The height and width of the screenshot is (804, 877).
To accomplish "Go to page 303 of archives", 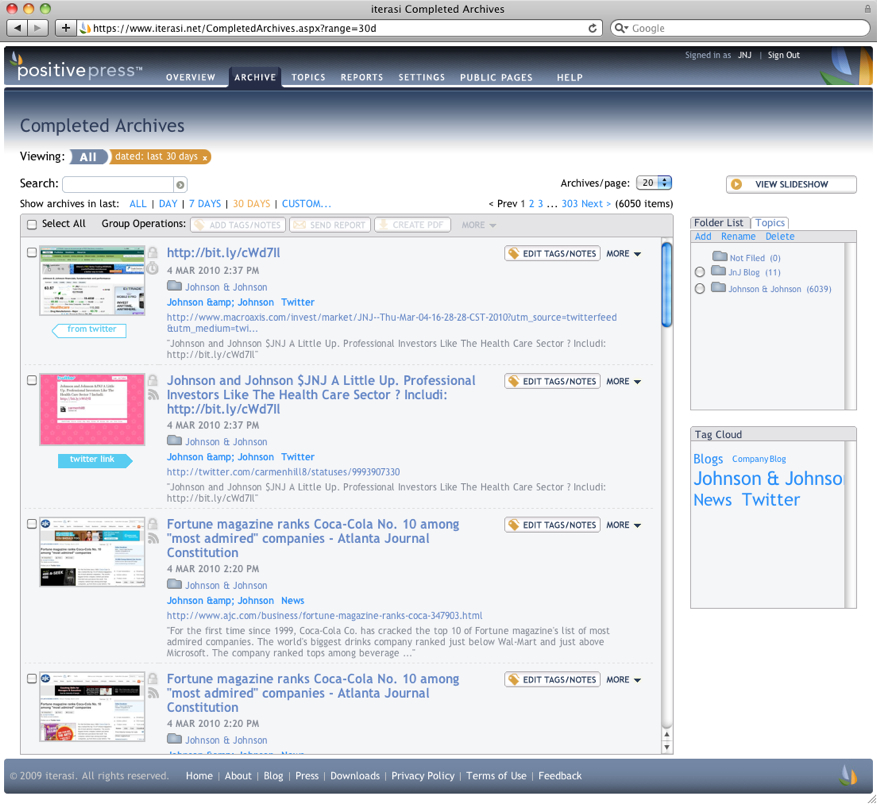I will coord(569,204).
